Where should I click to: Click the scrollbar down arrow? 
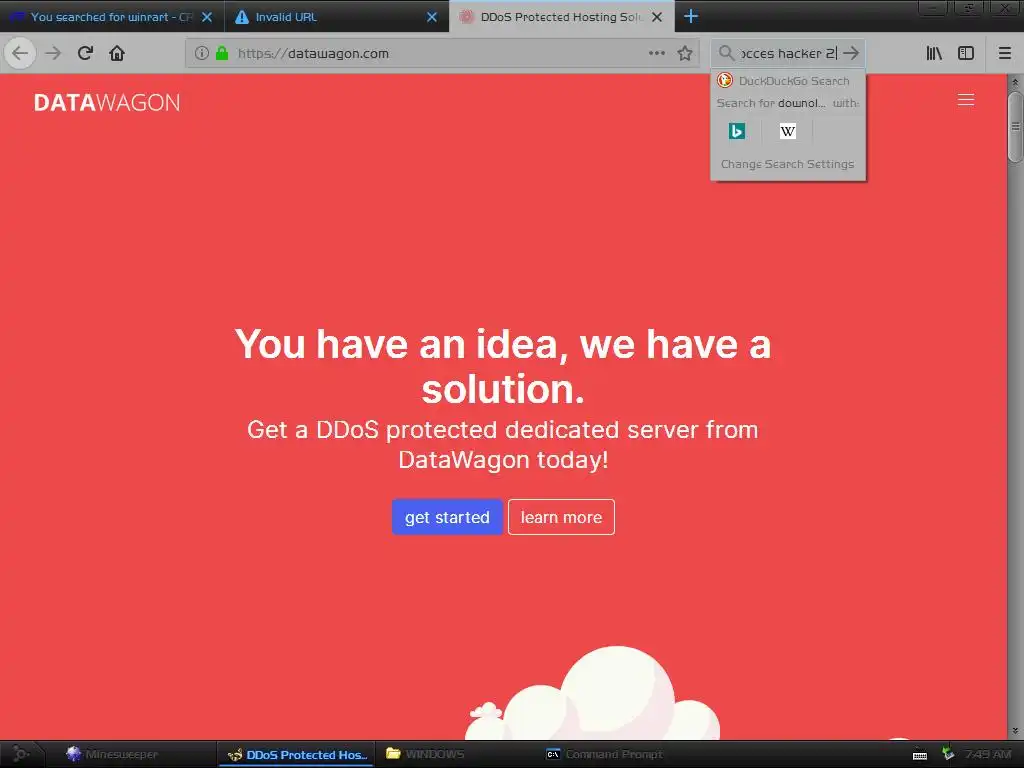click(1015, 731)
